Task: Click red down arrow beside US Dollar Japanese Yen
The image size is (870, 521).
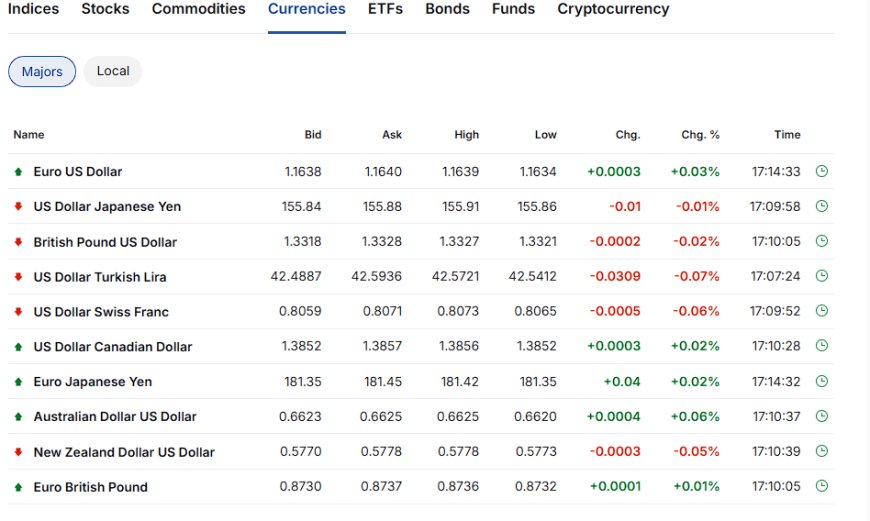Action: tap(18, 206)
